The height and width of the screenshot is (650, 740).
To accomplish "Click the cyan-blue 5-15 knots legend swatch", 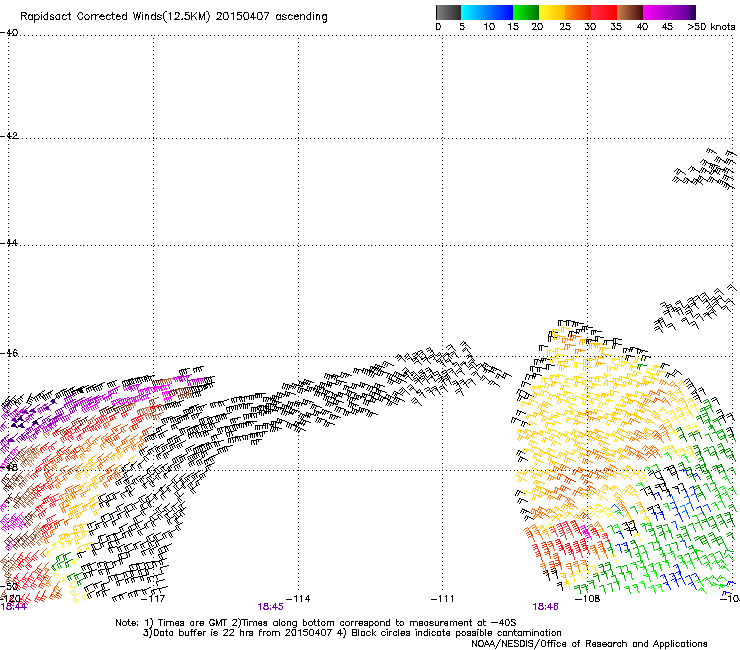I will pos(487,12).
